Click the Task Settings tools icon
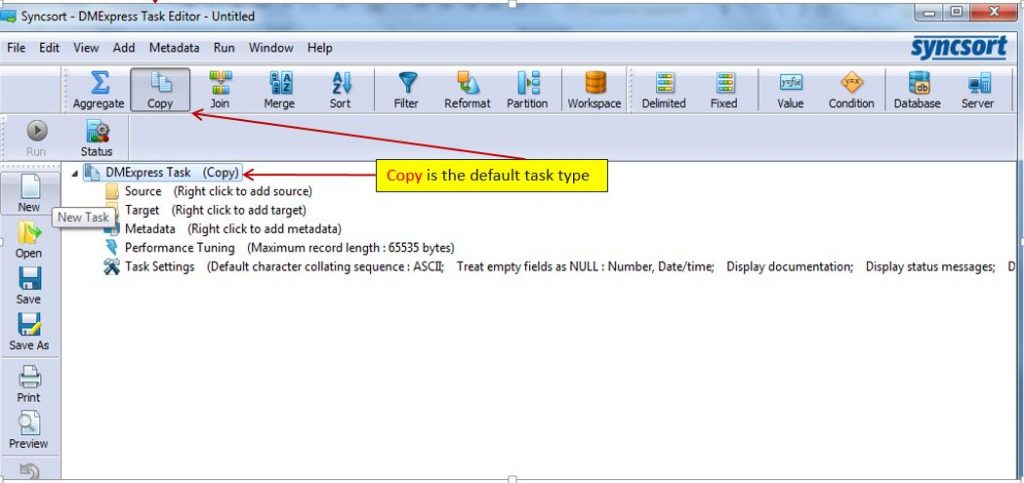1024x483 pixels. pyautogui.click(x=112, y=267)
